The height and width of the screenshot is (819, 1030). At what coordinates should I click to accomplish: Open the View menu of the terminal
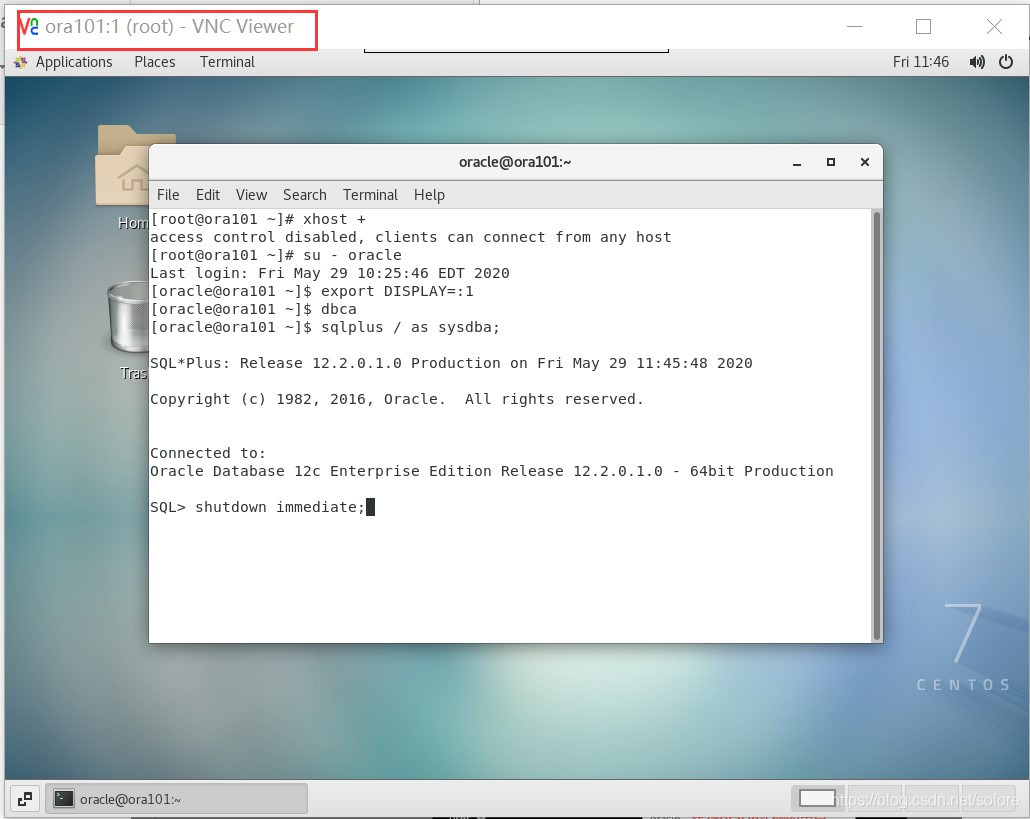(x=251, y=194)
